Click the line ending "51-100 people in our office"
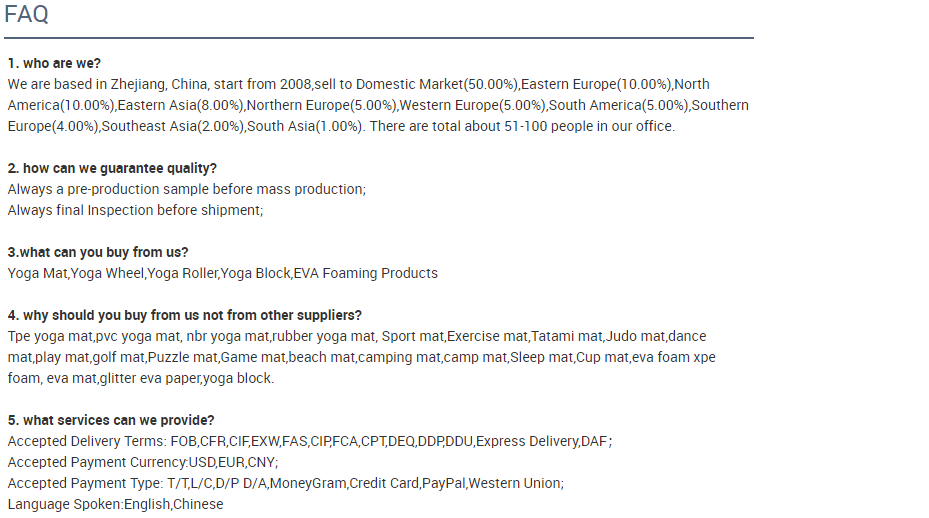929x518 pixels. click(x=341, y=126)
